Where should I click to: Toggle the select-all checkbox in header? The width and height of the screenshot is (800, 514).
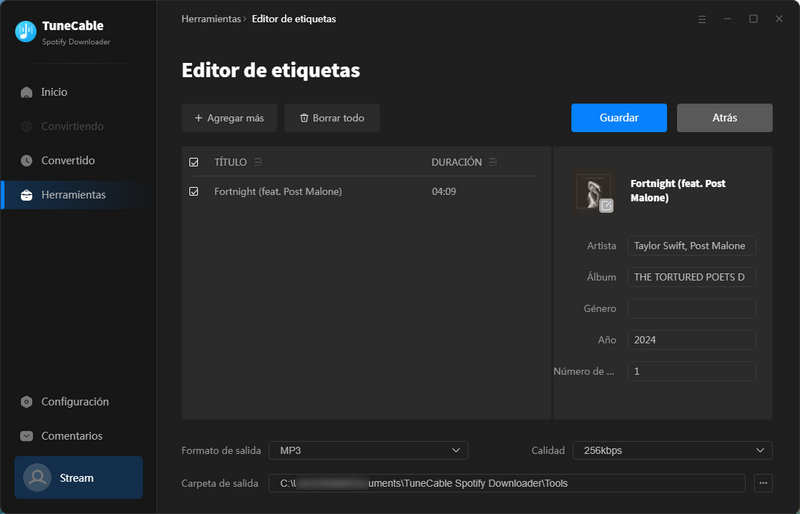(x=194, y=162)
